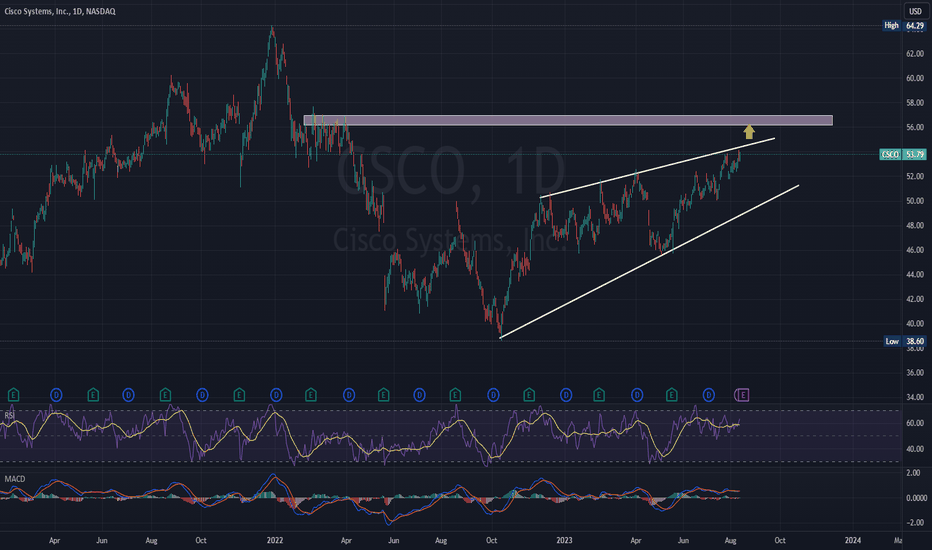Click the dividend marker between Jun and Aug 2023
The width and height of the screenshot is (932, 550).
[x=709, y=394]
